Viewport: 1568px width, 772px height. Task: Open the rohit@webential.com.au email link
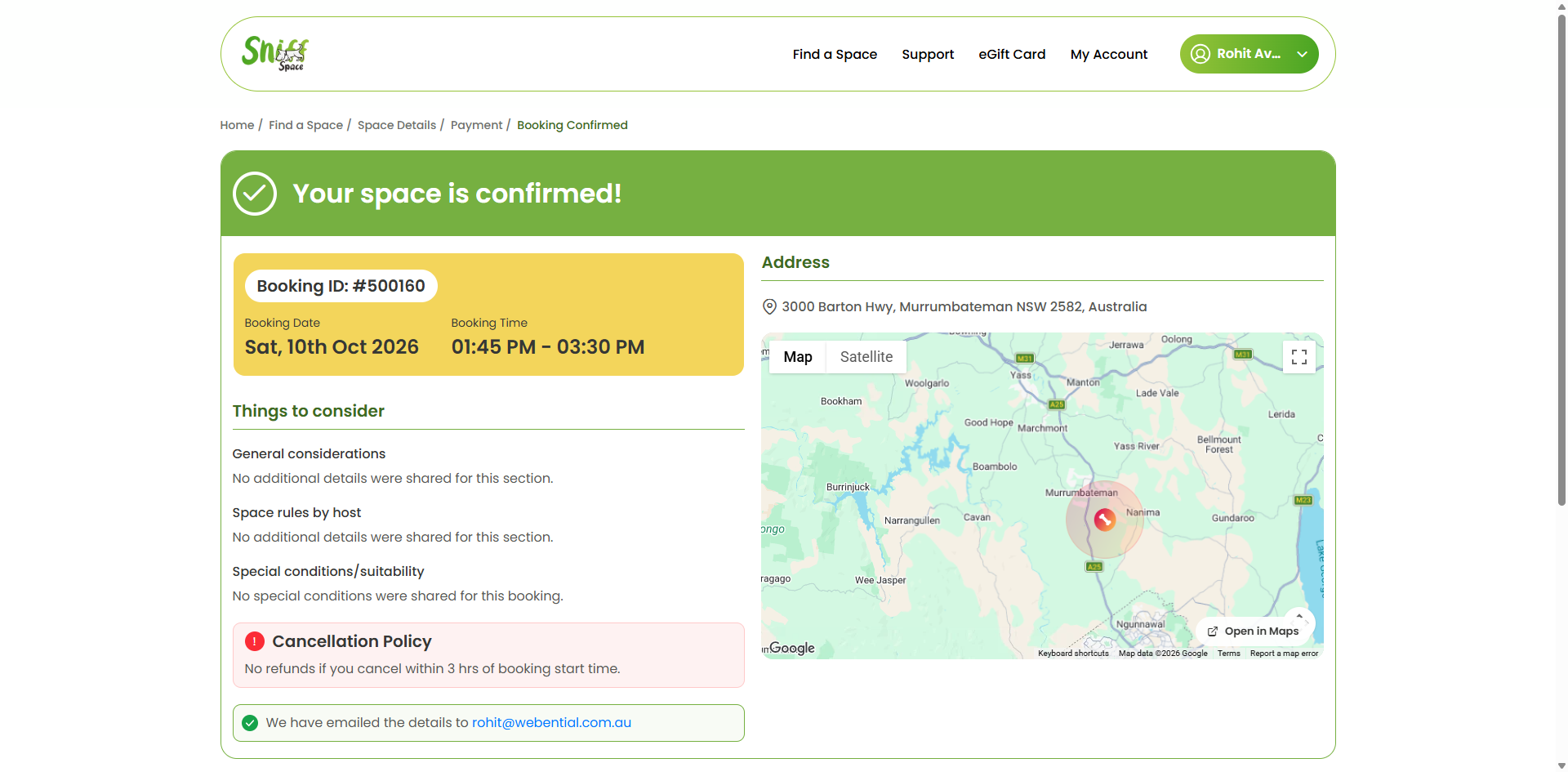(x=551, y=723)
